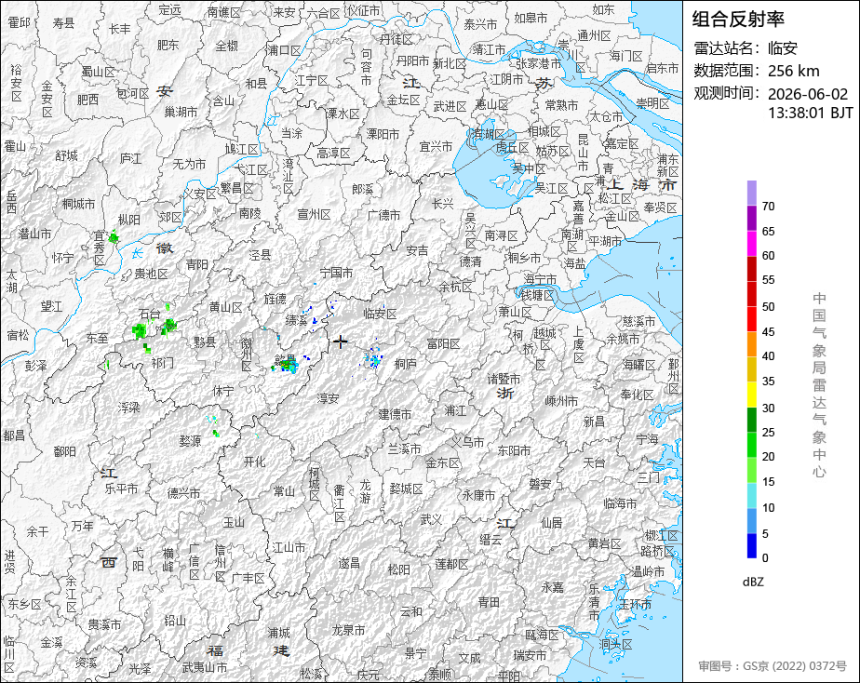Click the 义乌市 map label

click(468, 441)
